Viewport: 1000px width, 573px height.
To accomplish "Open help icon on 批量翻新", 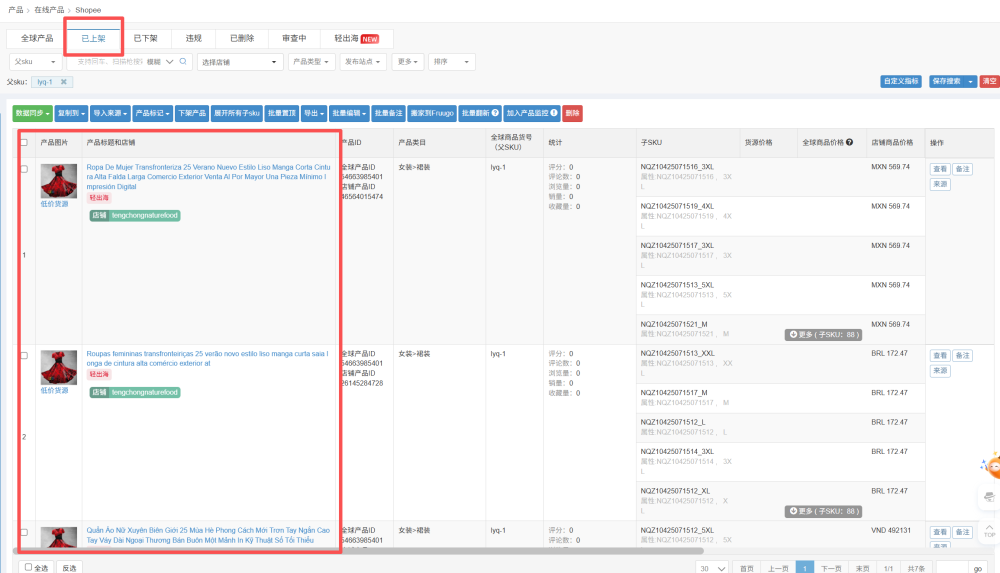I will (x=496, y=113).
